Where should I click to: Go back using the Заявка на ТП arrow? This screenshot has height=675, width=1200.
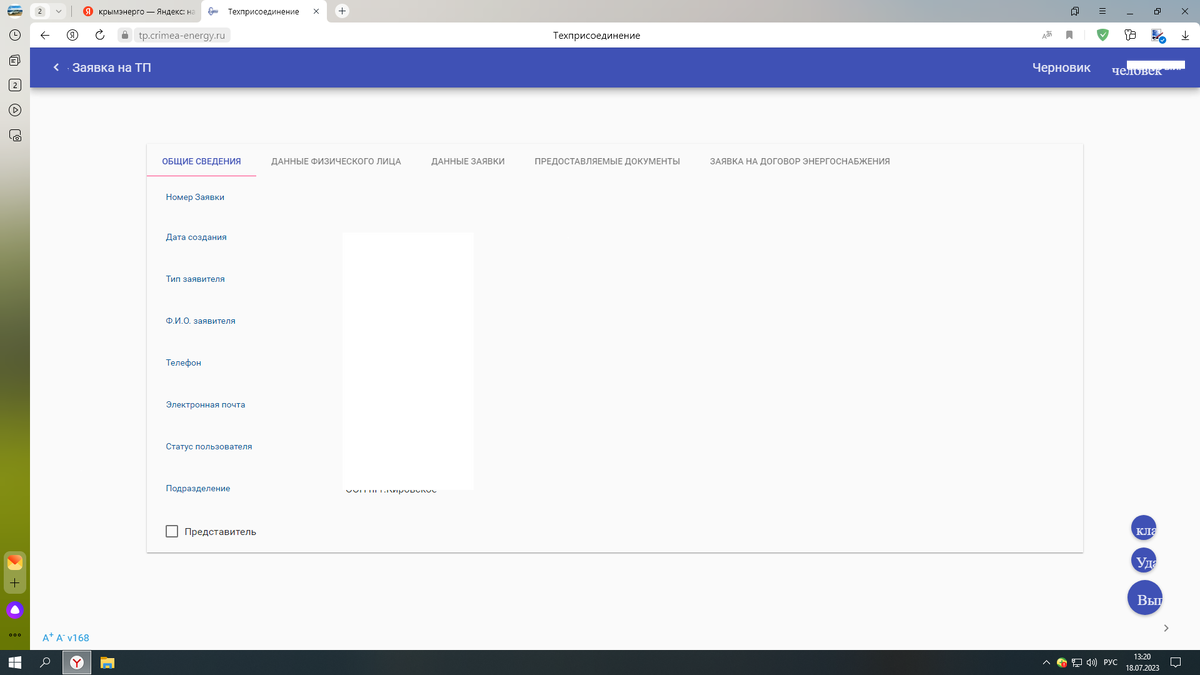click(57, 68)
